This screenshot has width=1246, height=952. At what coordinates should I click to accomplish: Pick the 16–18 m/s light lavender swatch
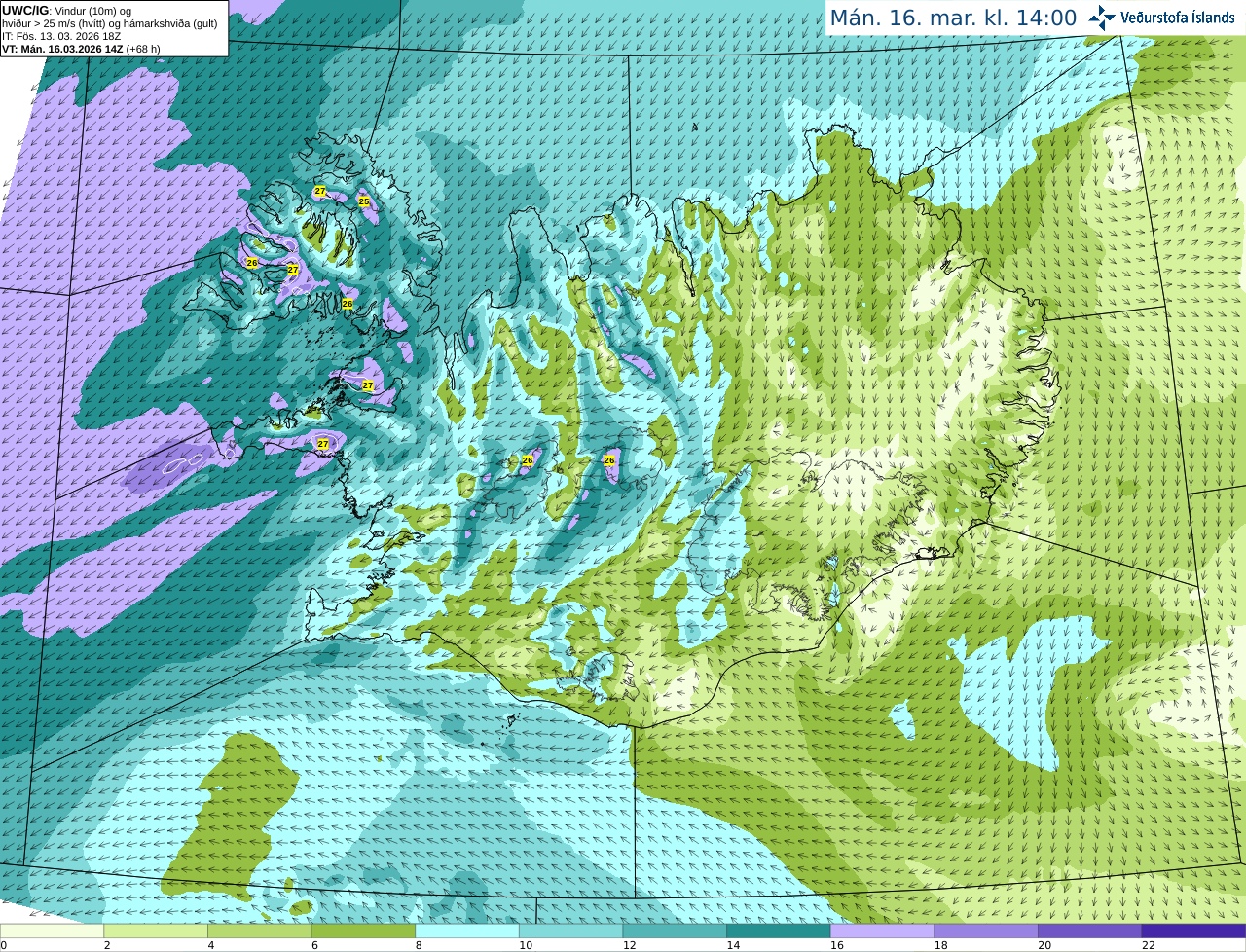click(x=882, y=932)
